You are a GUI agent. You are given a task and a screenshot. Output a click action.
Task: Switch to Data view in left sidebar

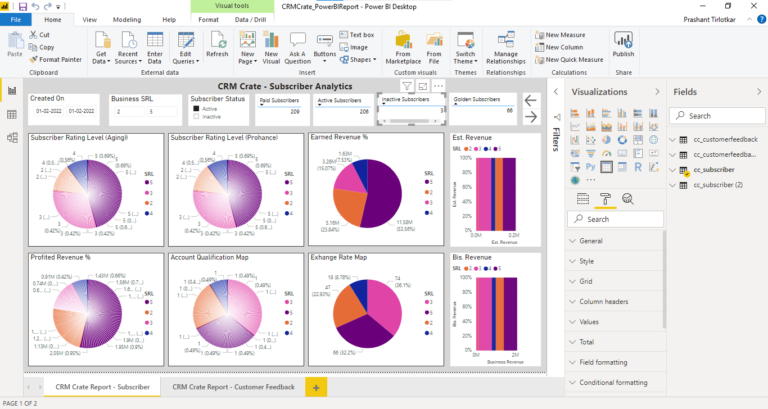coord(12,115)
